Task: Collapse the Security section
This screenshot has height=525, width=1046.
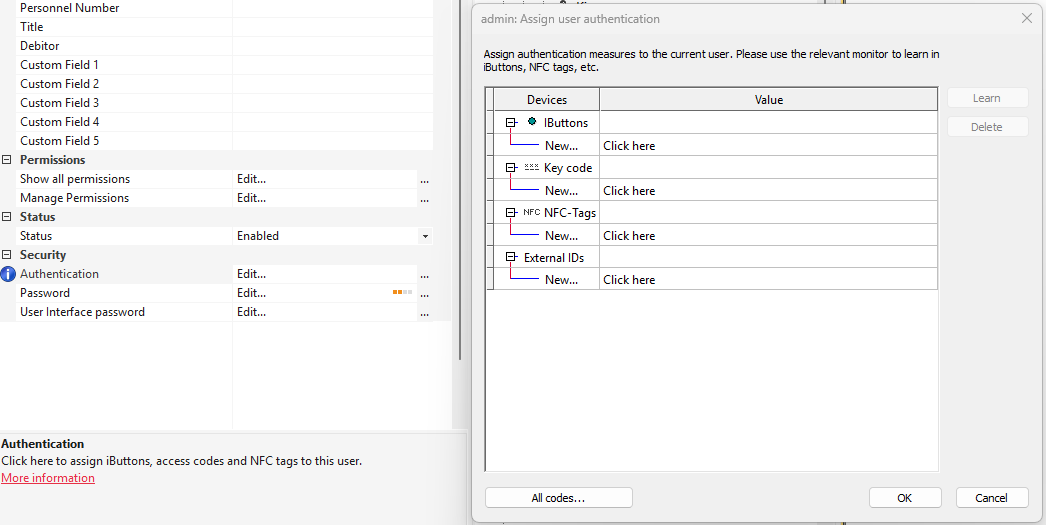Action: 7,255
